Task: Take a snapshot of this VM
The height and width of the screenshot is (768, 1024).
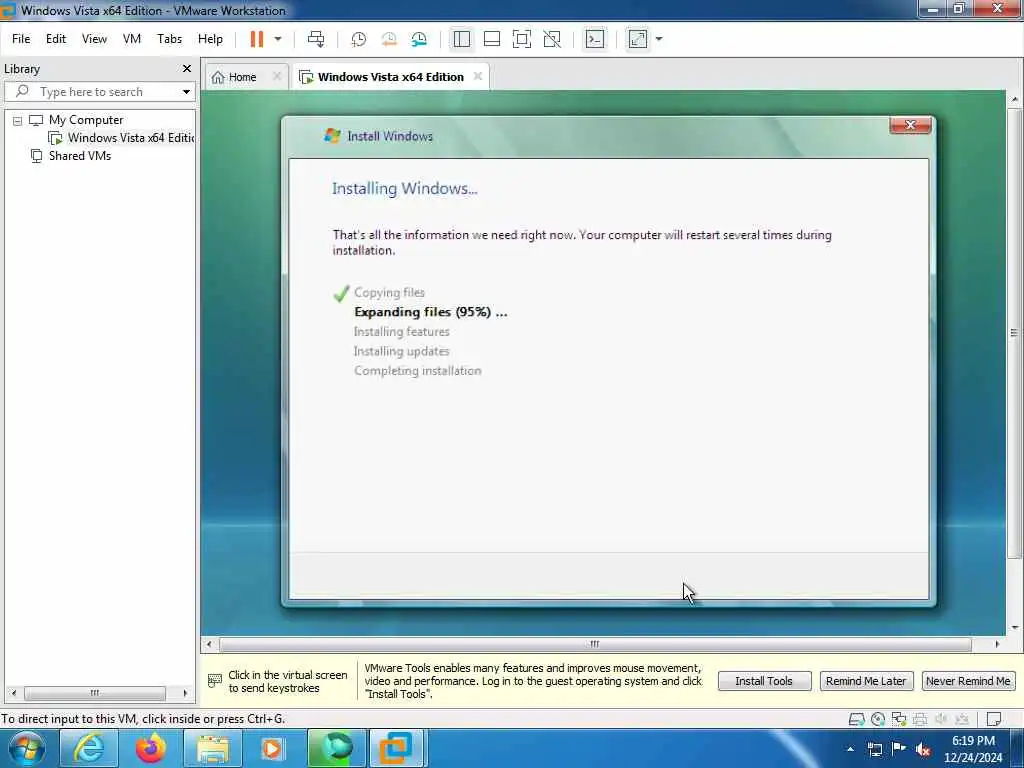Action: 359,39
